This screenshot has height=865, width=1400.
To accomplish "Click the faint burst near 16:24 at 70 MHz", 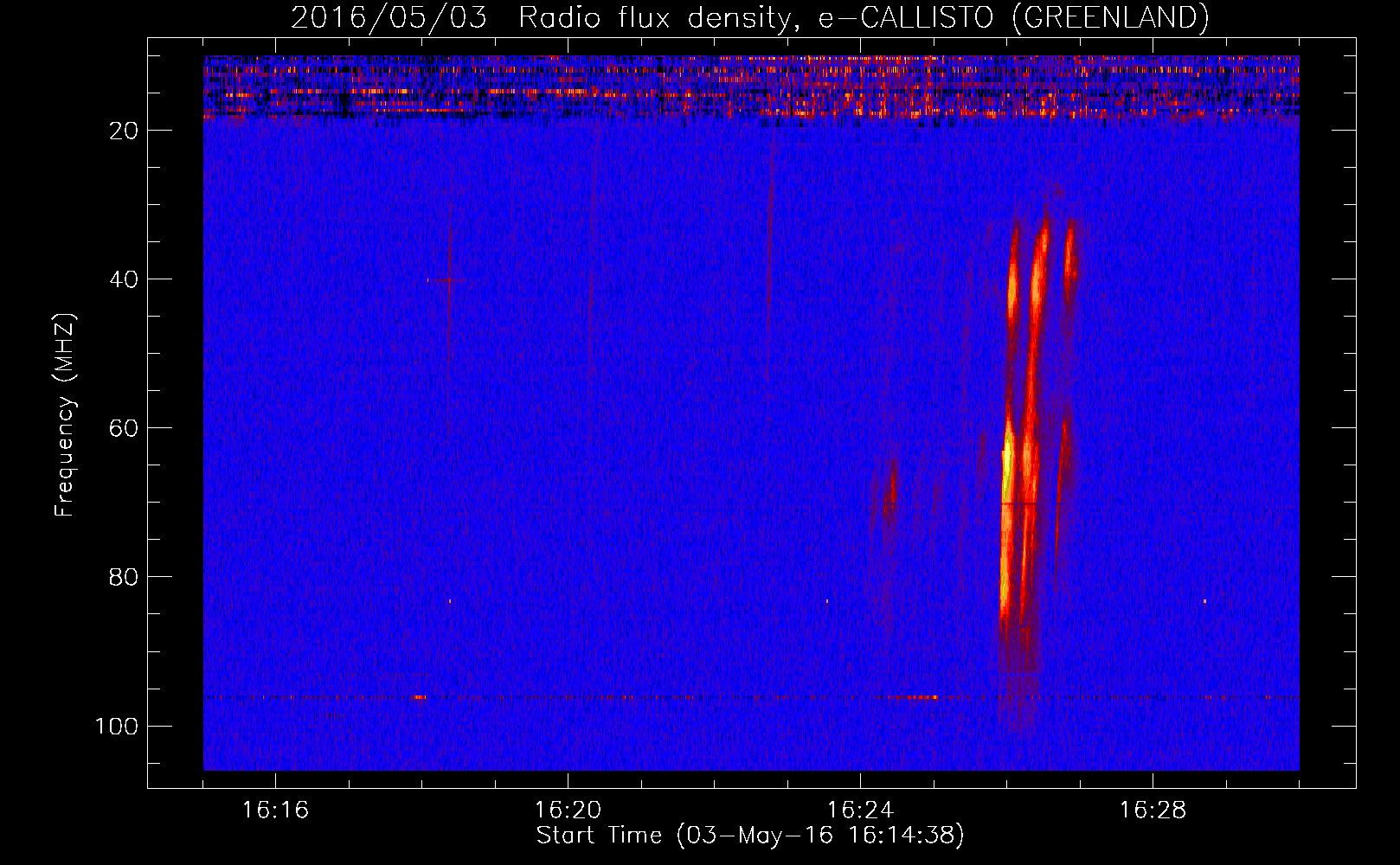I will [889, 493].
